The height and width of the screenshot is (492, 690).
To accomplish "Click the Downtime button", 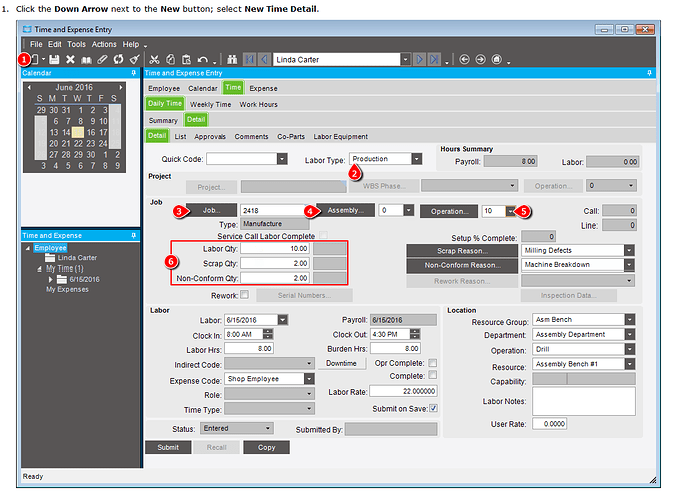I will tap(341, 363).
